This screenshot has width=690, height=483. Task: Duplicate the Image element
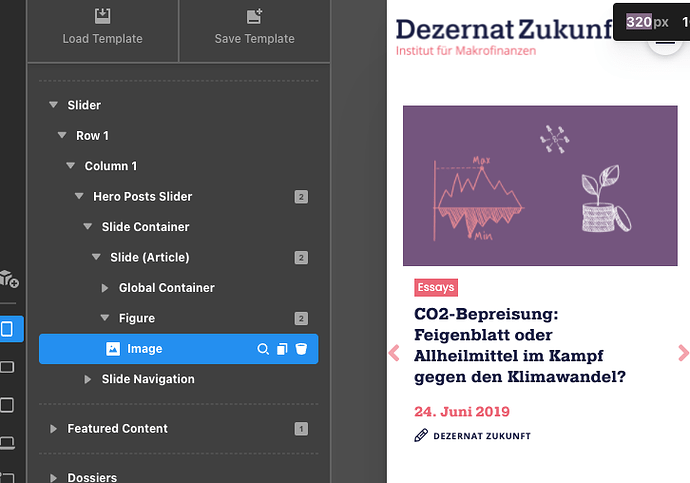tap(282, 349)
